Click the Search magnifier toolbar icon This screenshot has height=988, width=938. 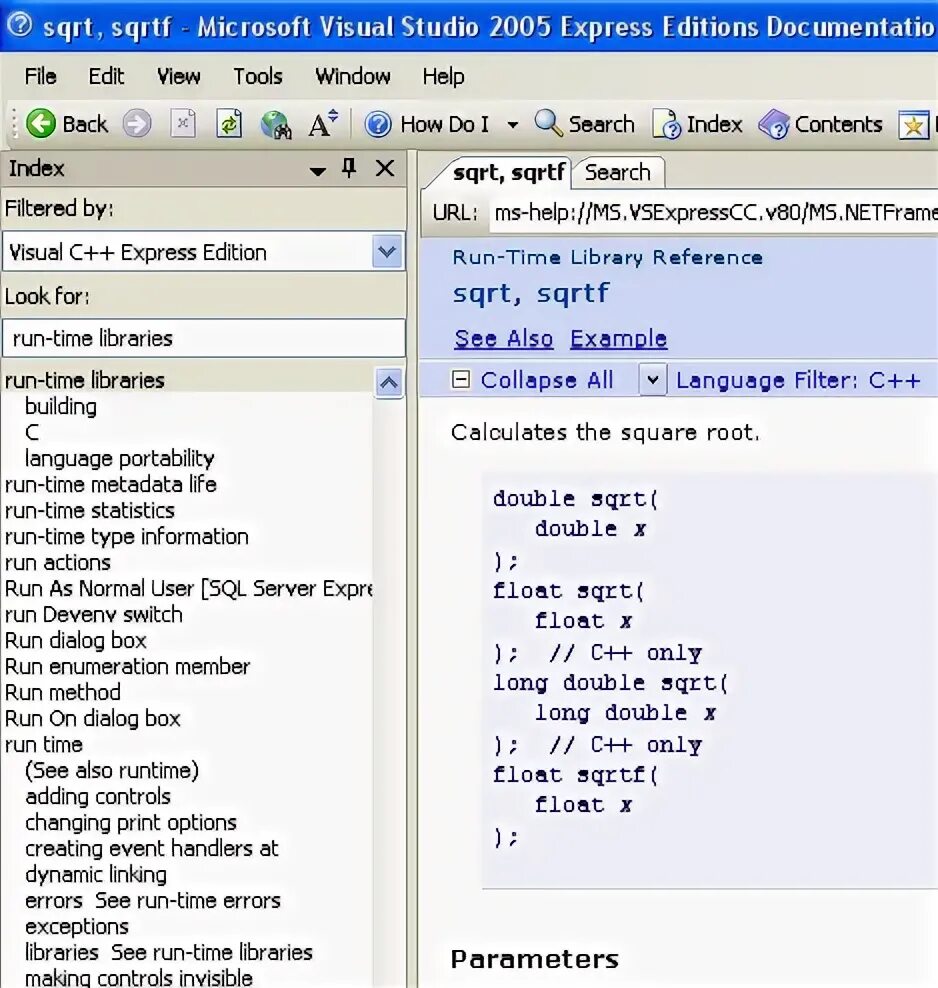click(549, 123)
